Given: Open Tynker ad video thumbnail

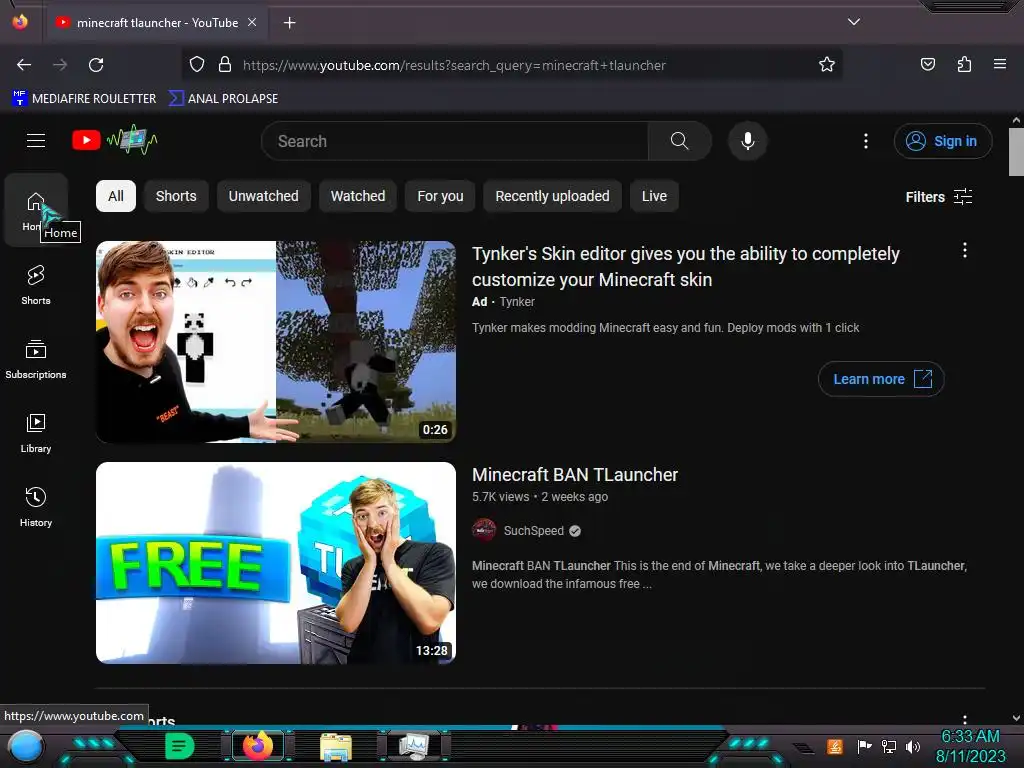Looking at the screenshot, I should (276, 342).
